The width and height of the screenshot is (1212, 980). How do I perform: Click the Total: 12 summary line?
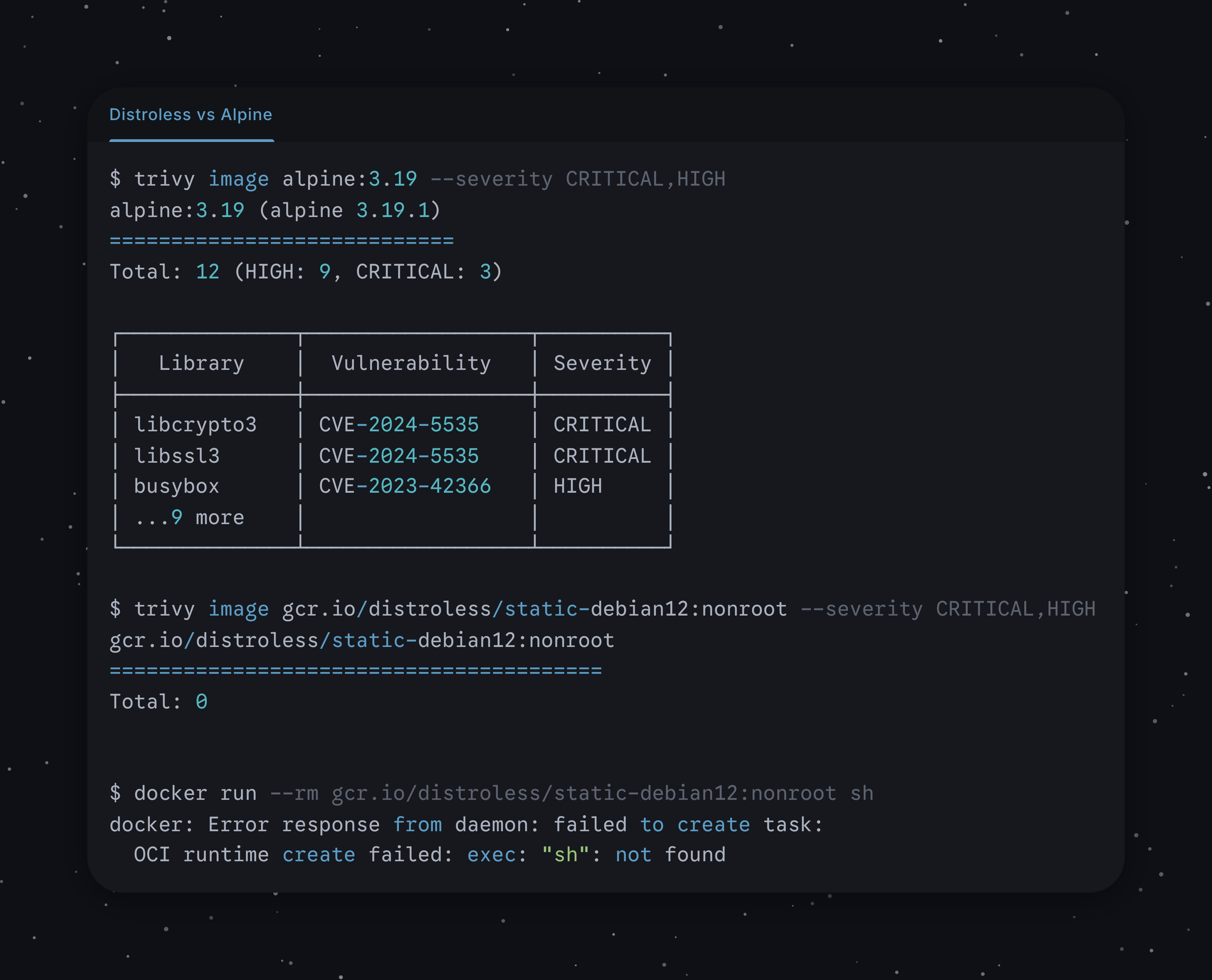[x=305, y=272]
